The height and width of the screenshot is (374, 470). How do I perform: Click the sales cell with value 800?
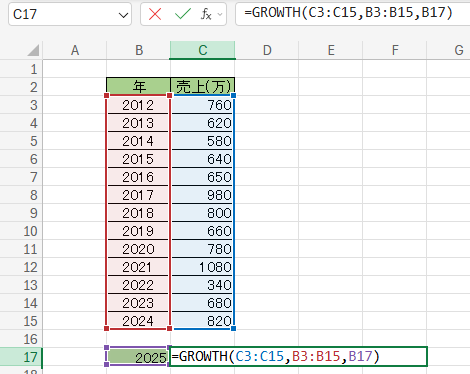pos(203,213)
